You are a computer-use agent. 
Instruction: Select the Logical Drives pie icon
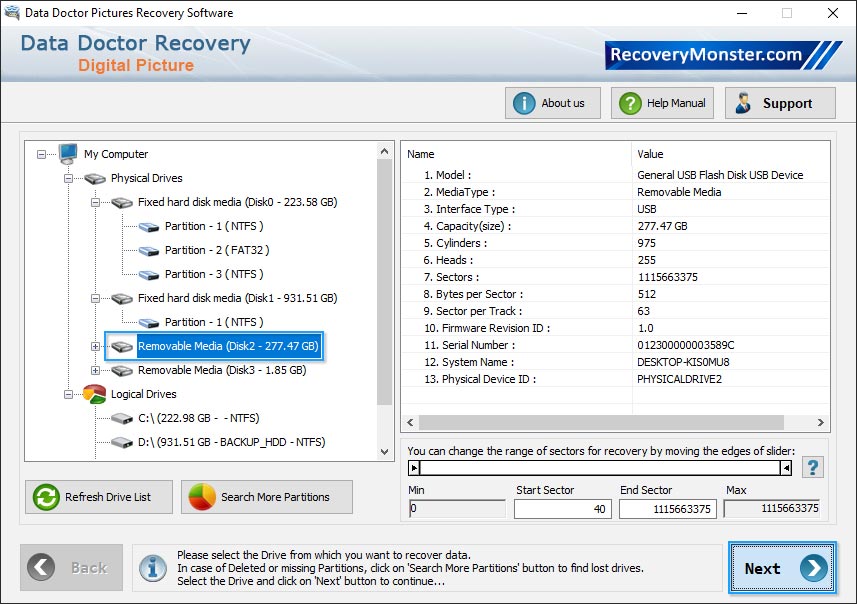tap(95, 394)
